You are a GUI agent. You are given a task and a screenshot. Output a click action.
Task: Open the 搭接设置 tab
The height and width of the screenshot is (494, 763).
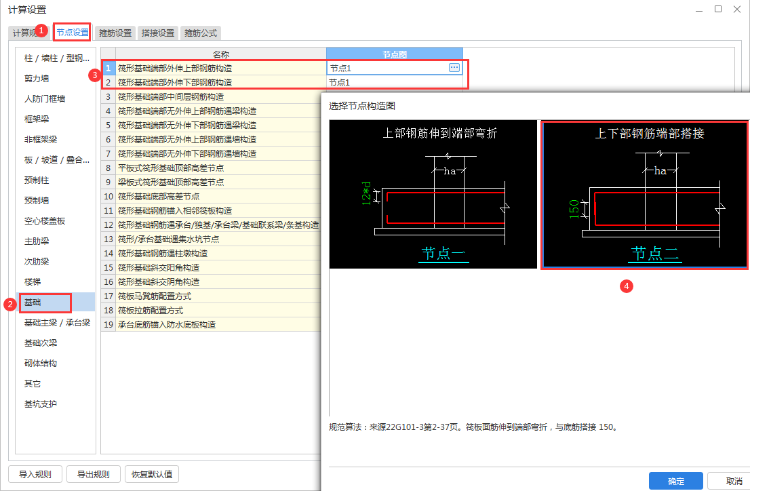coord(158,33)
